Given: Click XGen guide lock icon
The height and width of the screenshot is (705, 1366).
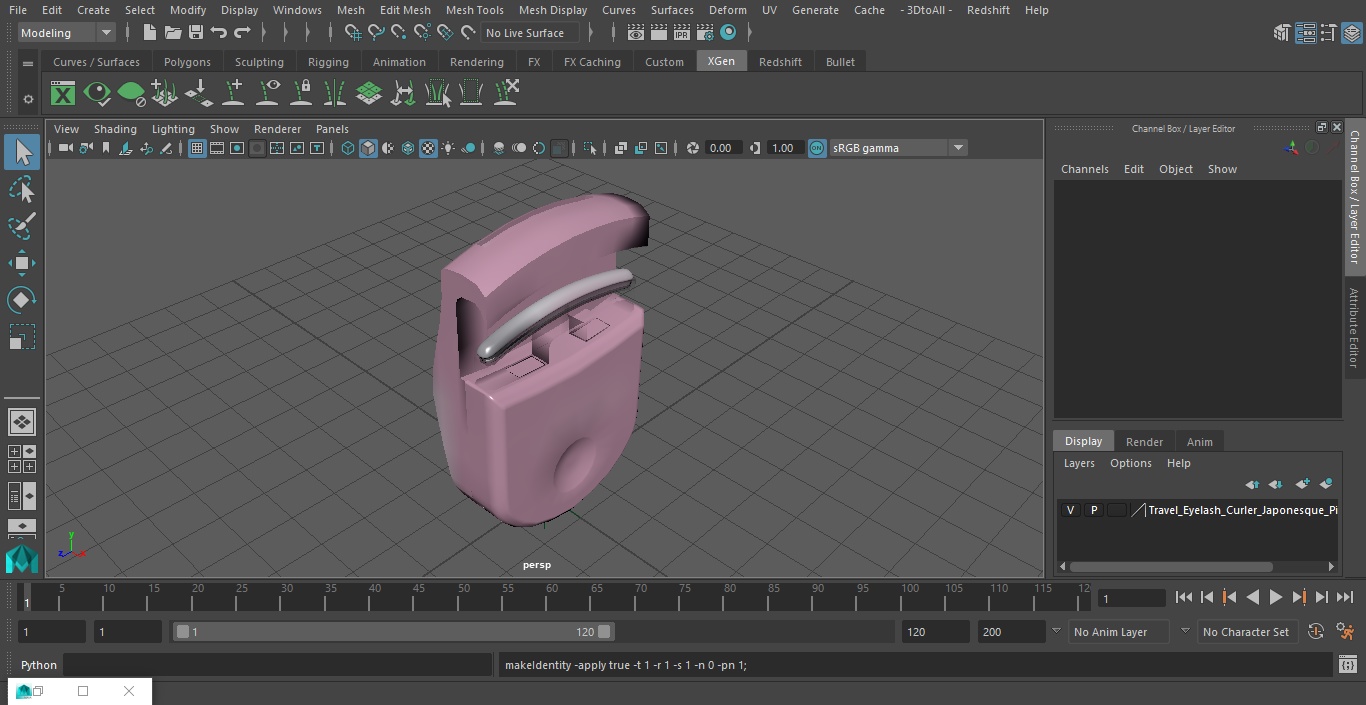Looking at the screenshot, I should click(x=301, y=94).
